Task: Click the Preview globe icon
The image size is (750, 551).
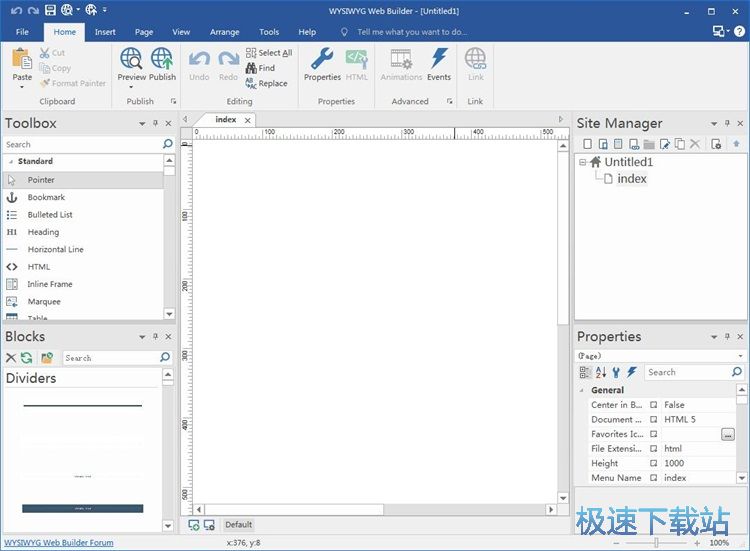Action: 131,59
